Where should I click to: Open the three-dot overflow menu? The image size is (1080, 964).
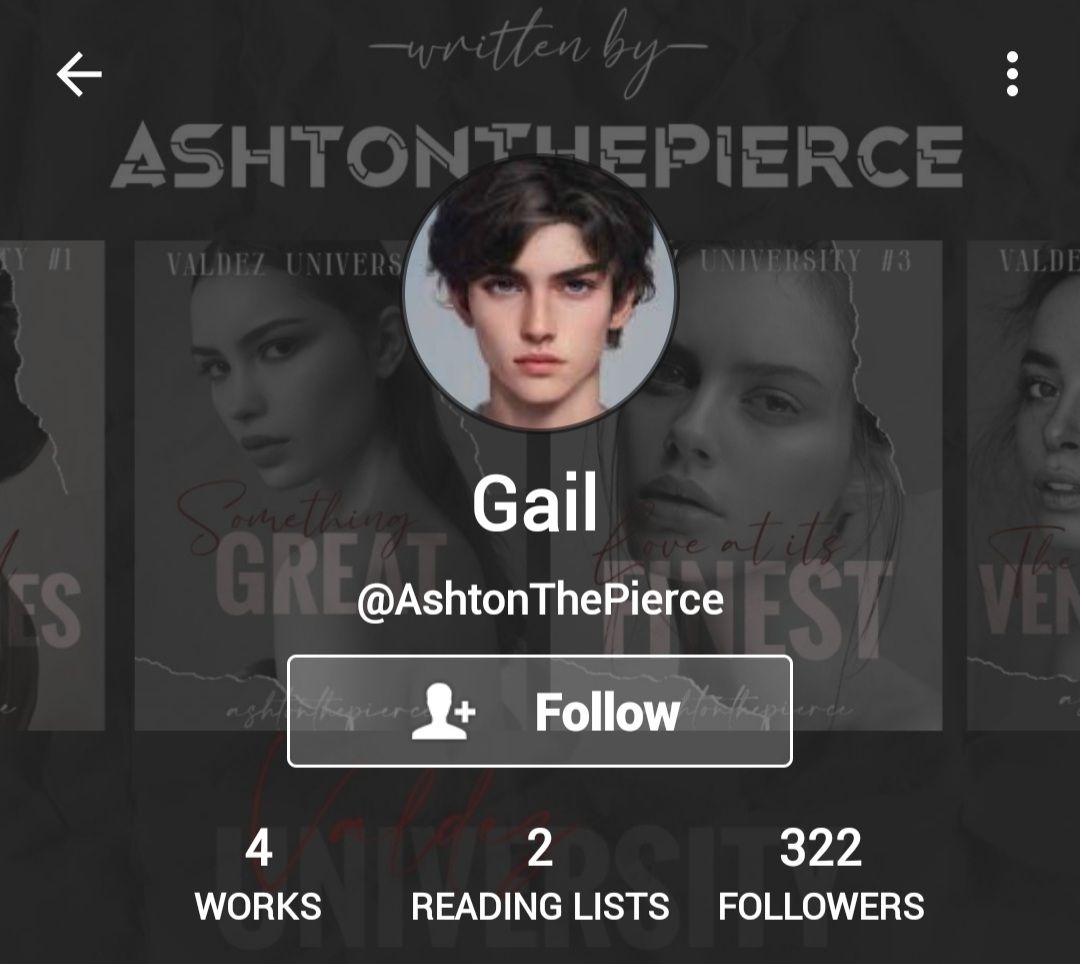pos(1012,74)
